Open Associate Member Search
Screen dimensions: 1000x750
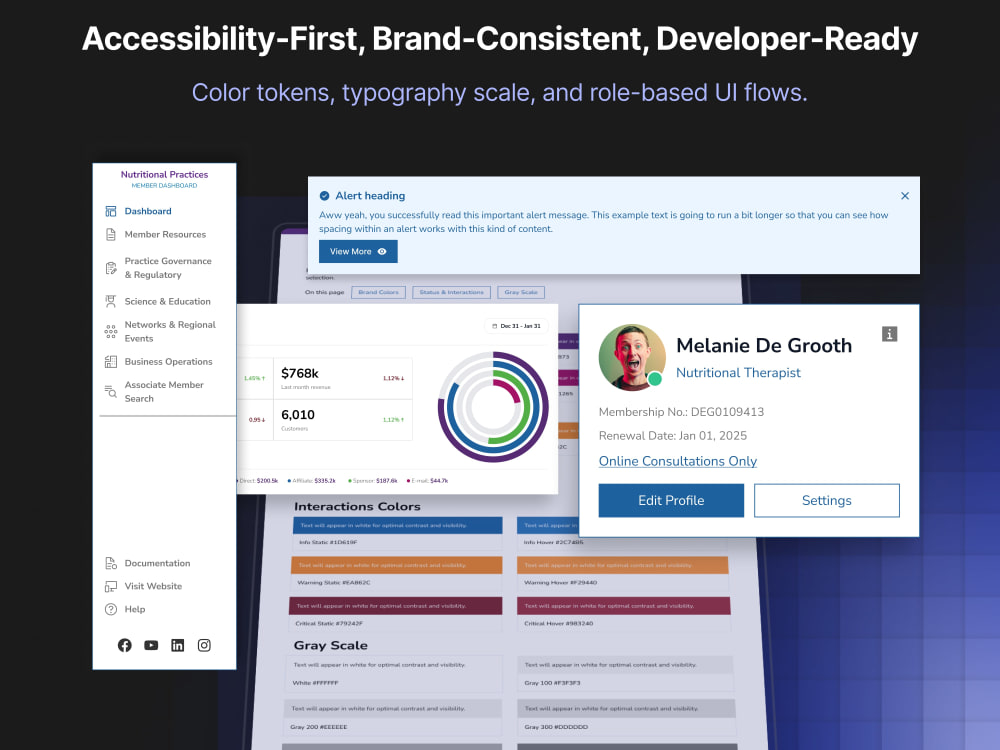tap(164, 392)
